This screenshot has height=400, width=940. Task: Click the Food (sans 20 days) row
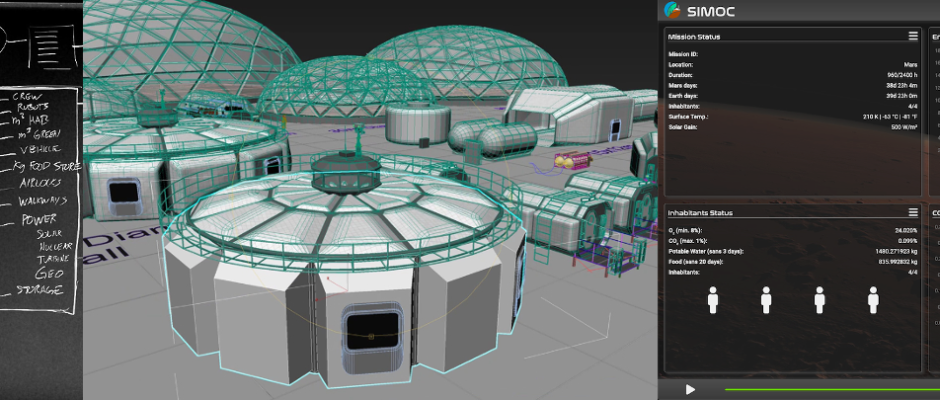(x=790, y=262)
